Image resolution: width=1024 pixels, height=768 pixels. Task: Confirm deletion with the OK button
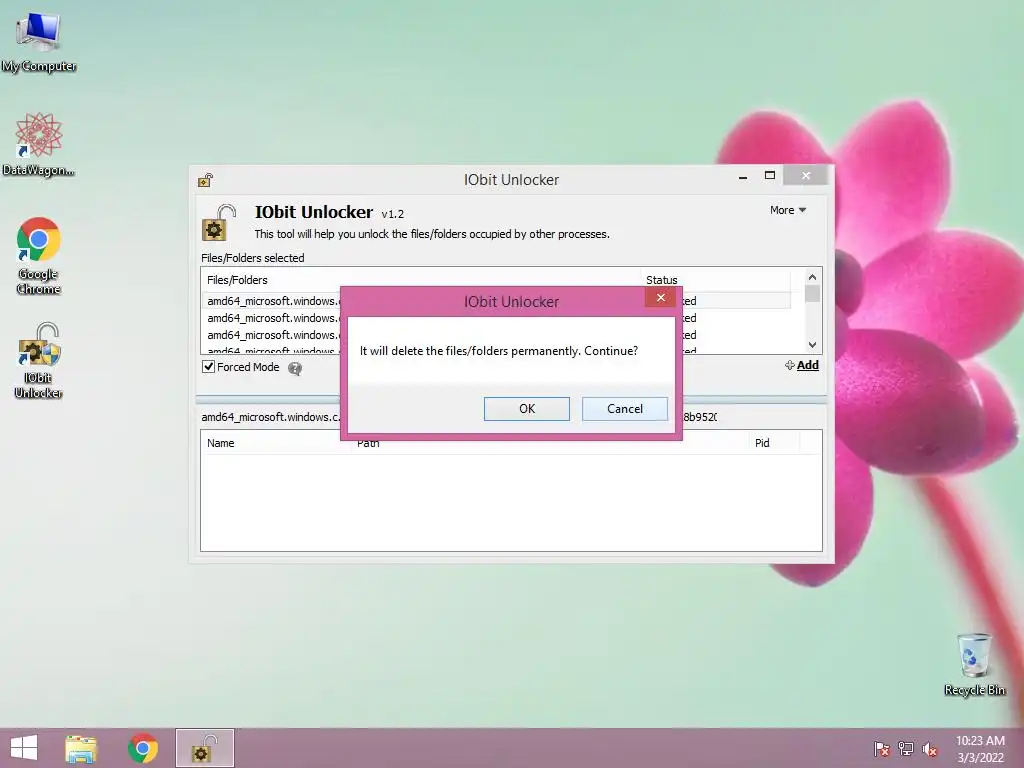click(526, 409)
